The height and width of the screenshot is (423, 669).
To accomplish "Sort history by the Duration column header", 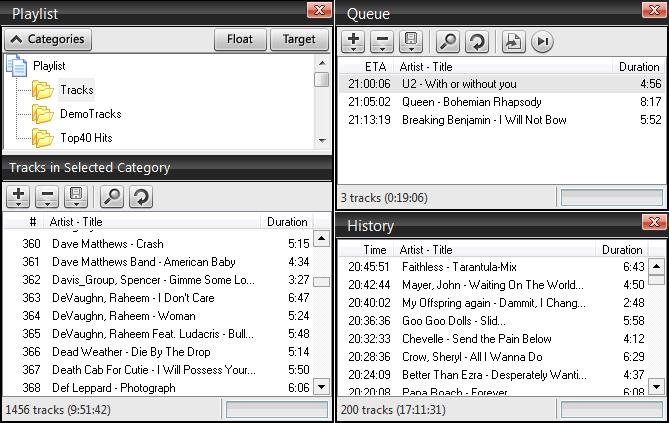I will (x=622, y=250).
